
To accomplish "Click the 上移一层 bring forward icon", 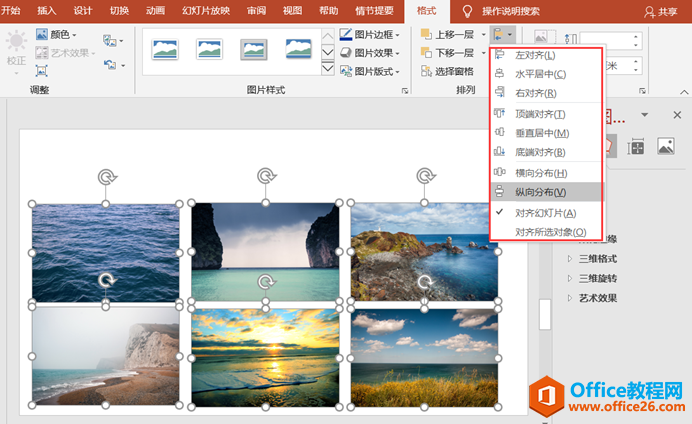I will [x=426, y=34].
